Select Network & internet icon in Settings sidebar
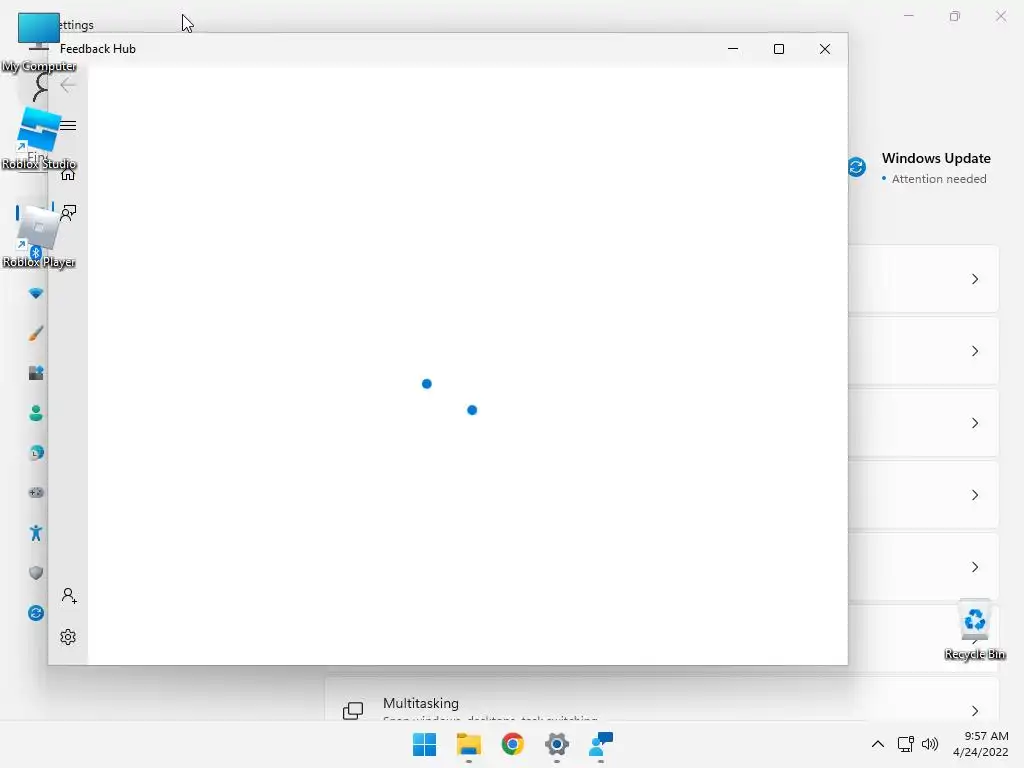Screen dimensions: 1024x768 click(36, 293)
